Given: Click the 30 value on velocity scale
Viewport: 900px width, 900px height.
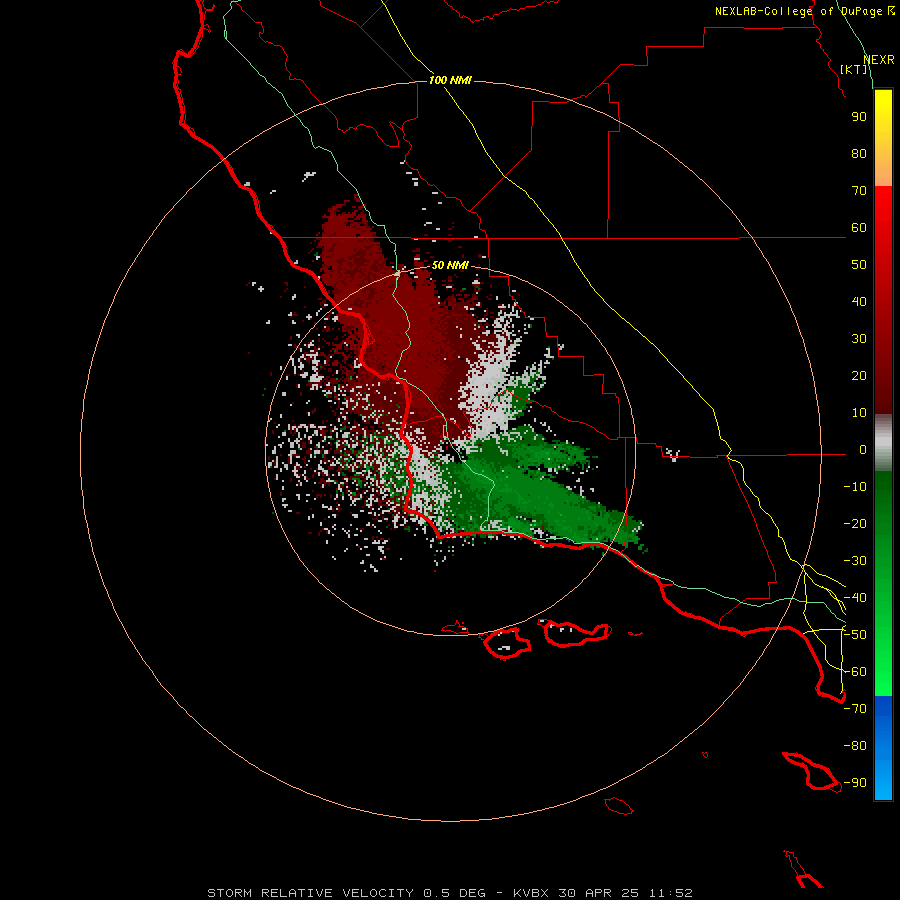Looking at the screenshot, I should [x=859, y=339].
